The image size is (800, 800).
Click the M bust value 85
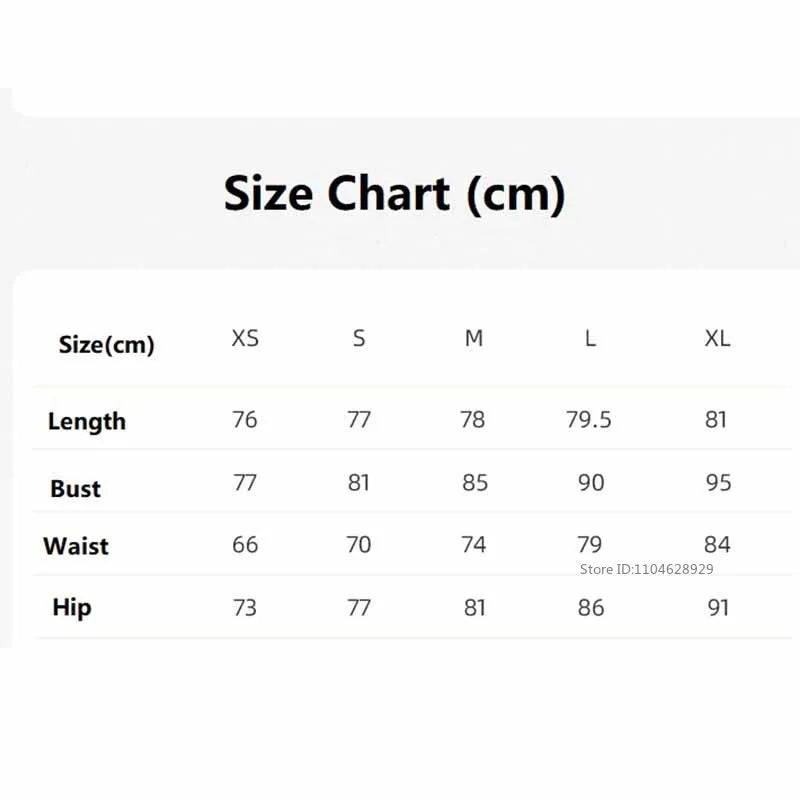[475, 483]
